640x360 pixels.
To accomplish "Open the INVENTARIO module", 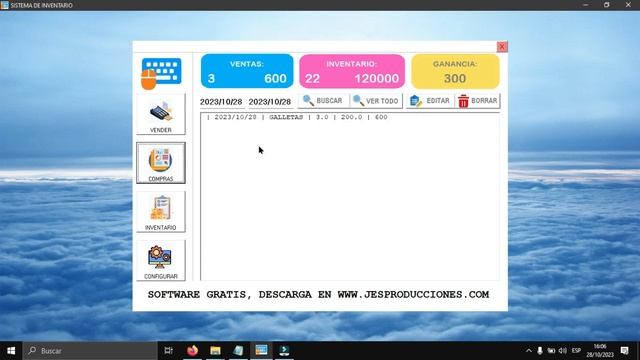I will tap(161, 212).
